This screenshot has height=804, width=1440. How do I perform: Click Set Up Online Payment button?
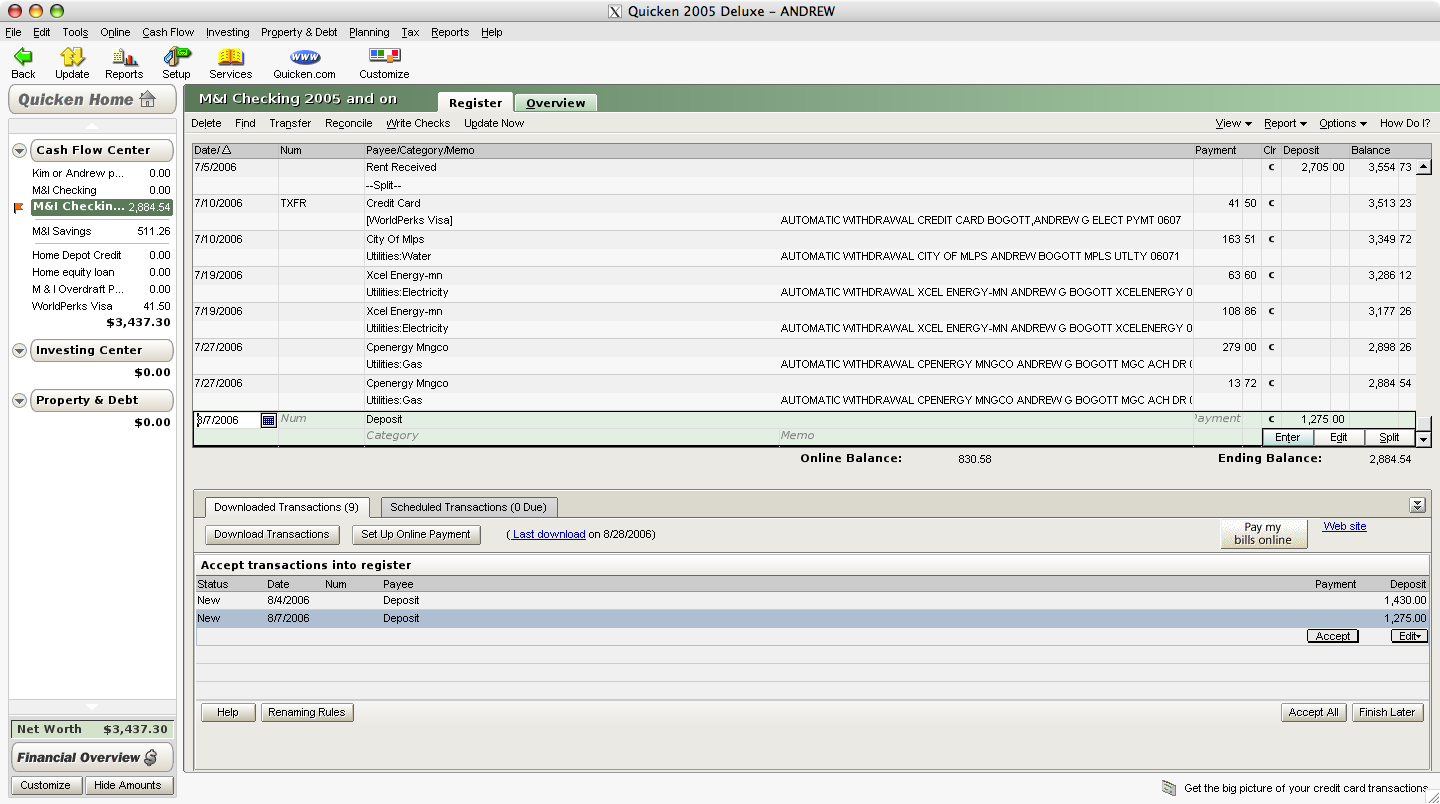[x=416, y=534]
